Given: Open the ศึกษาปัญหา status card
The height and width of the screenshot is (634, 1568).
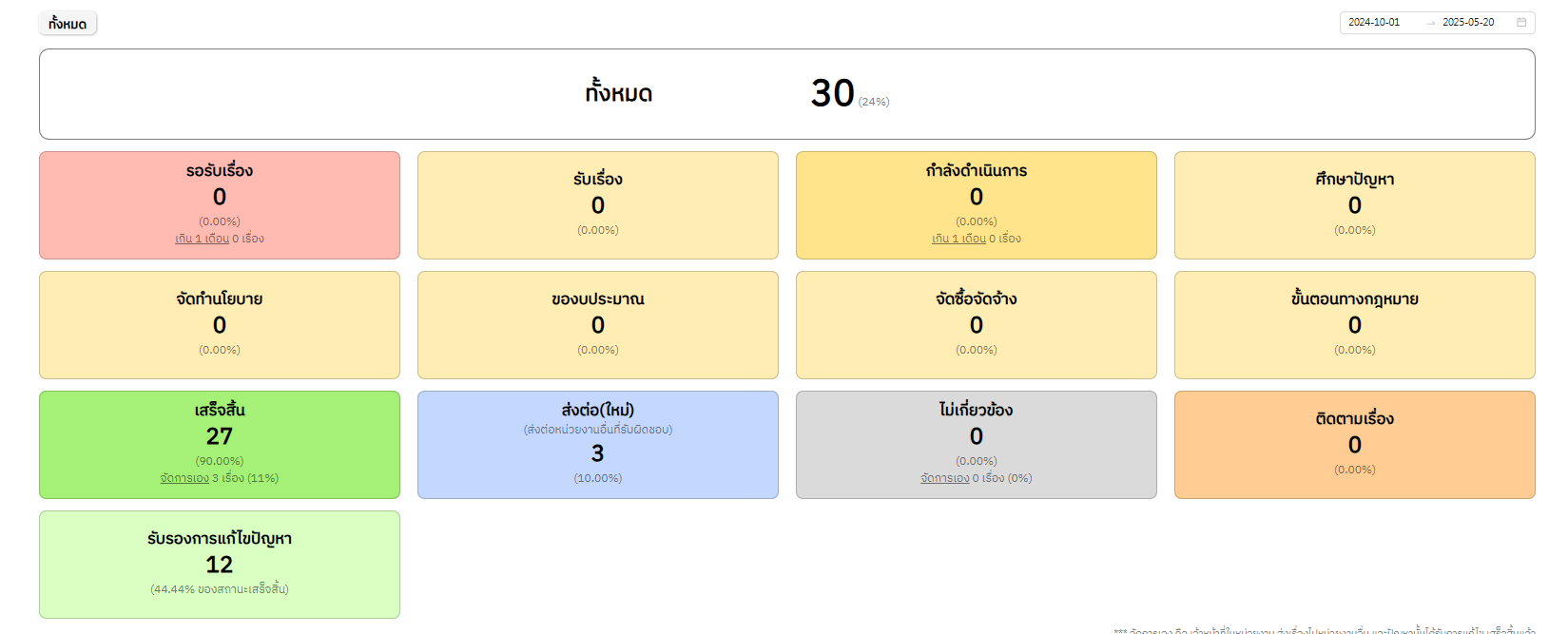Looking at the screenshot, I should point(1355,204).
